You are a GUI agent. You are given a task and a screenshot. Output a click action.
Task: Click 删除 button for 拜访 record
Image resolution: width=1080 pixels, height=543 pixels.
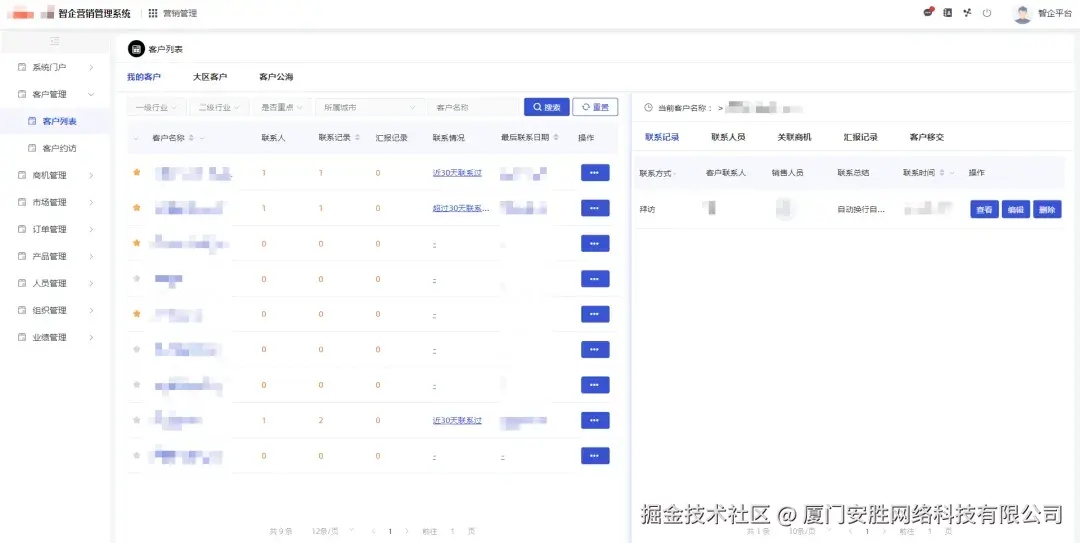pos(1047,209)
